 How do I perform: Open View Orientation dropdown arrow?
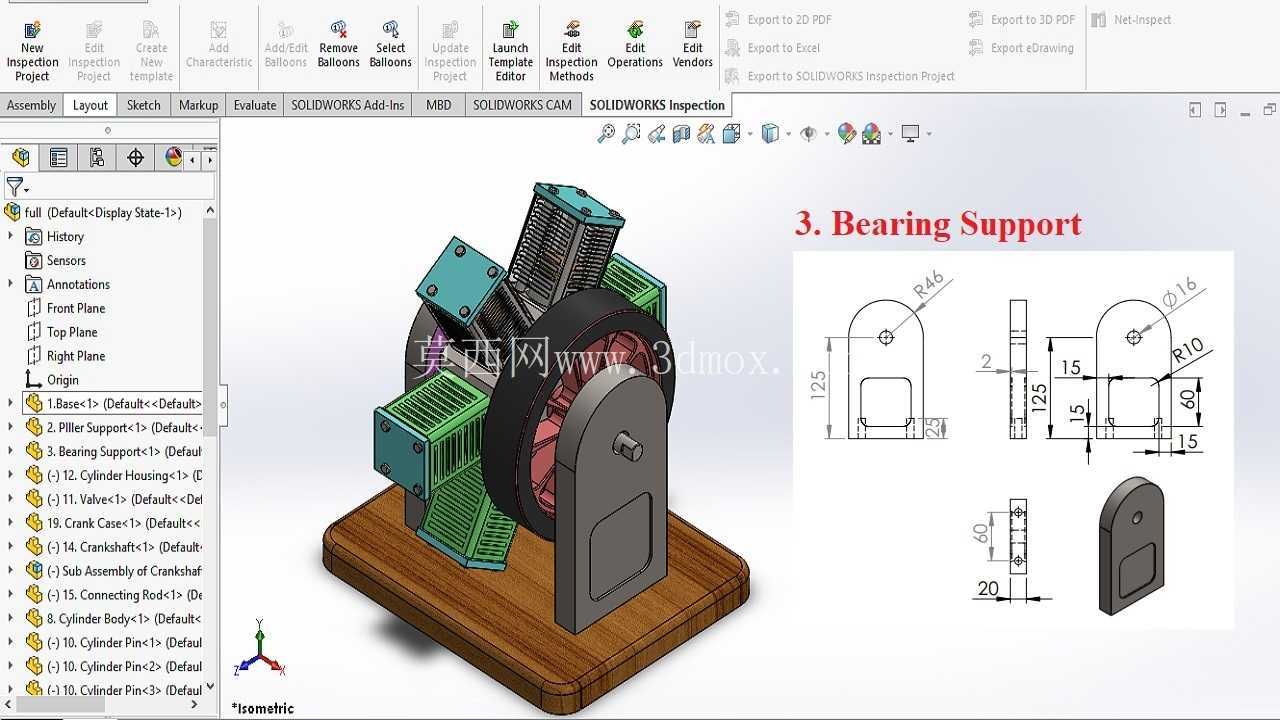click(750, 134)
